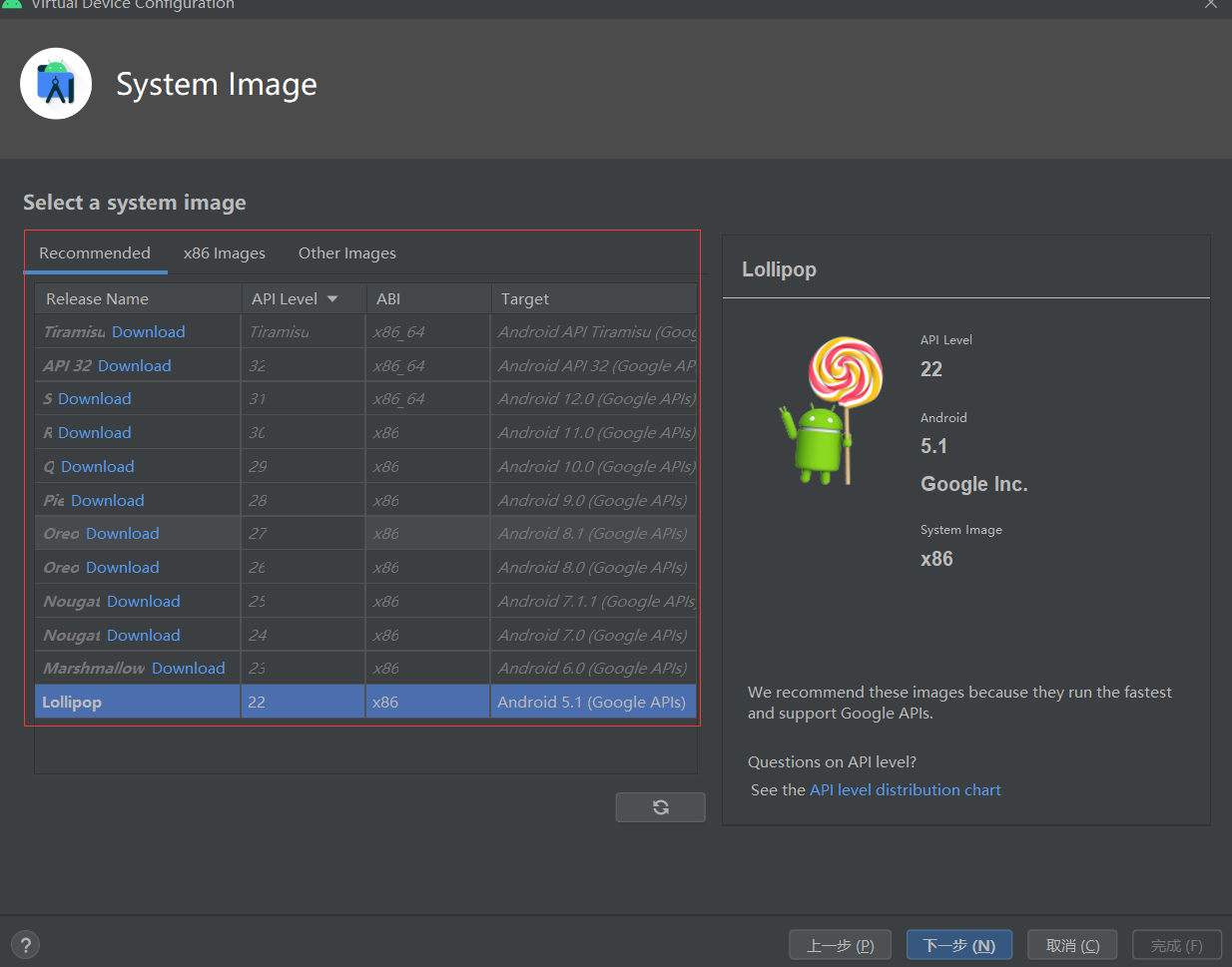Select the Android 5.1 (Google APIs) target cell
Viewport: 1232px width, 967px height.
[x=594, y=702]
